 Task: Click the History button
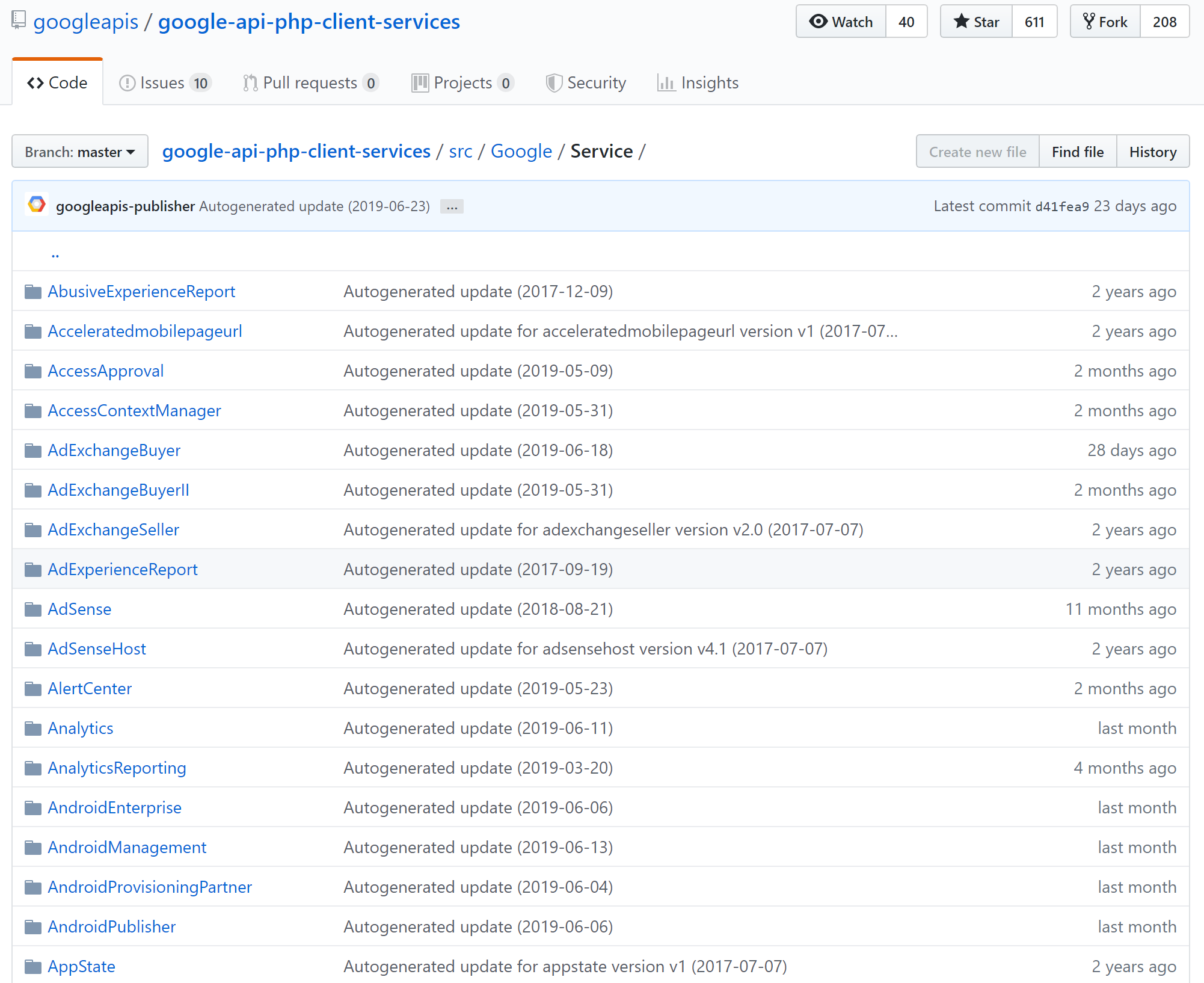pyautogui.click(x=1152, y=152)
